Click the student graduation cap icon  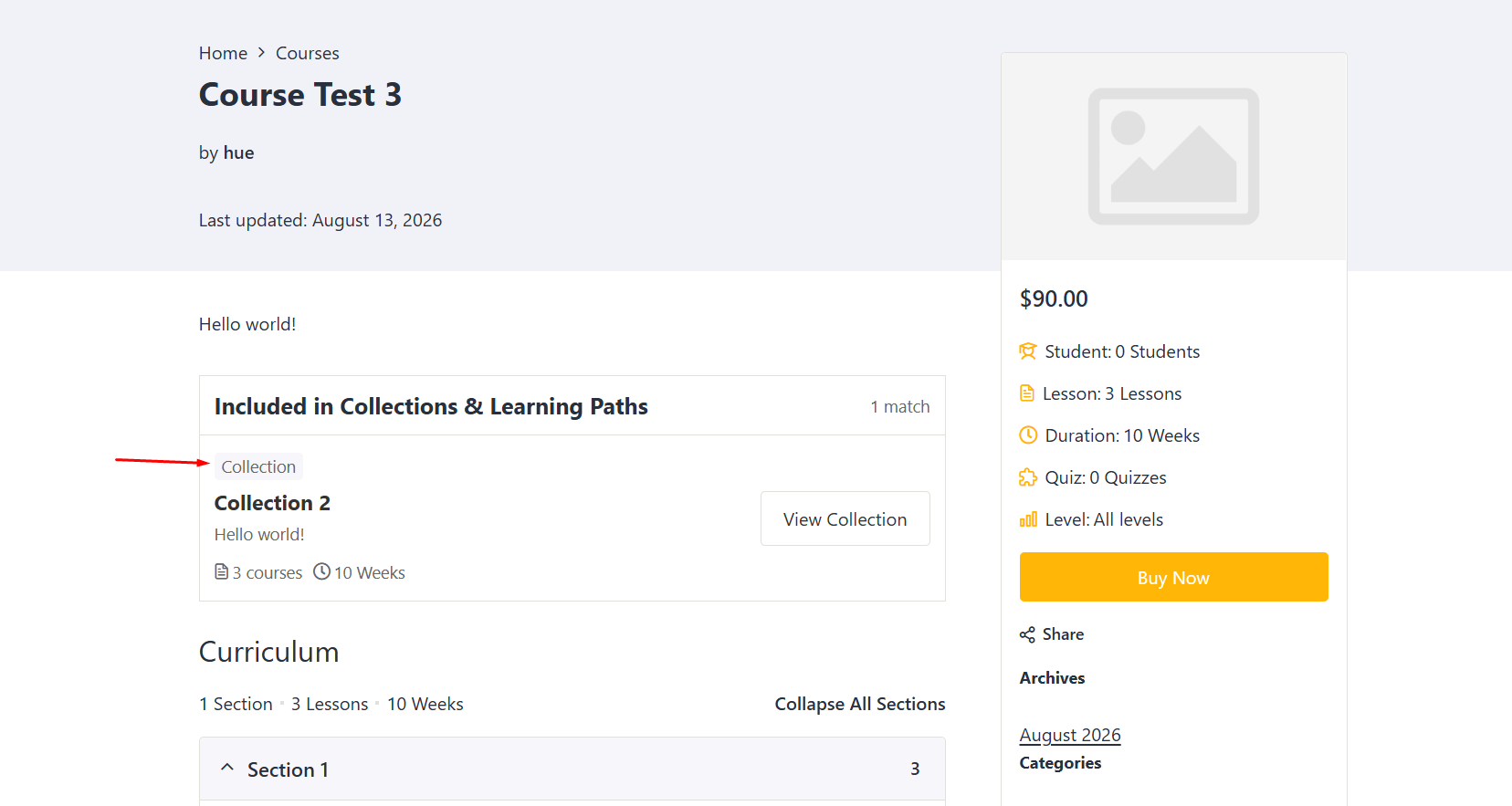coord(1028,351)
